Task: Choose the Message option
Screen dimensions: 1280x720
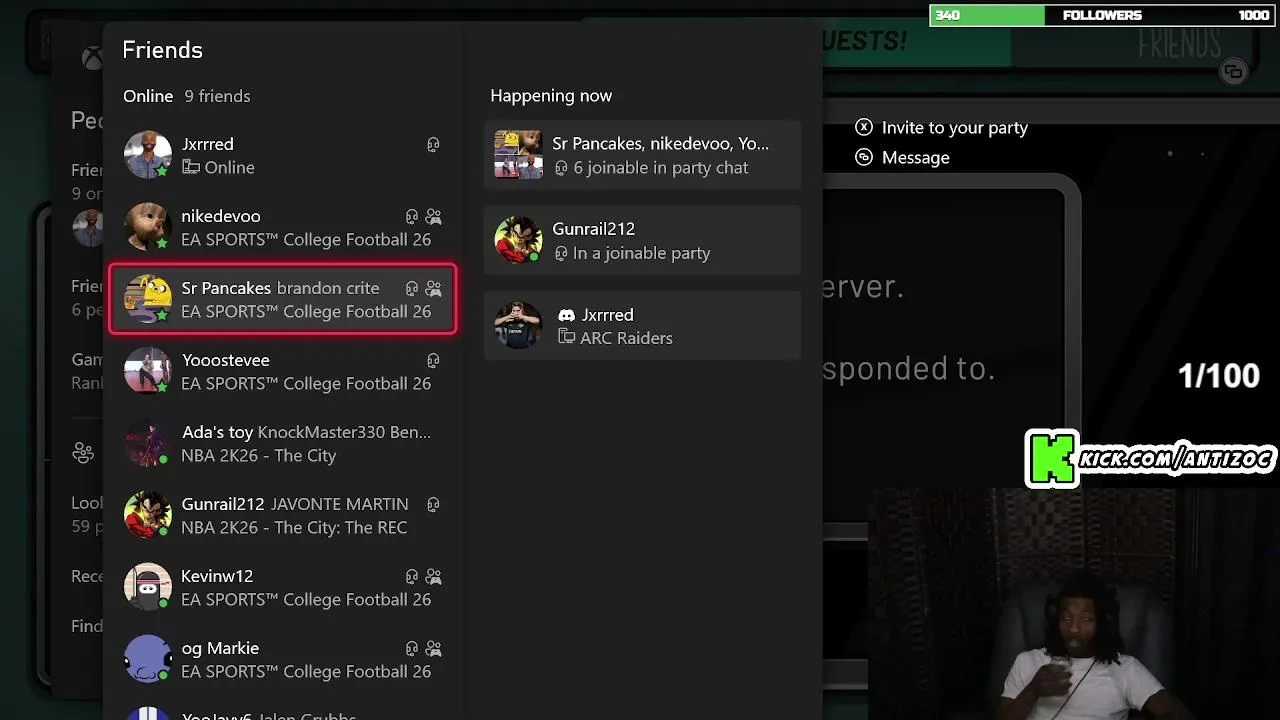Action: [902, 158]
